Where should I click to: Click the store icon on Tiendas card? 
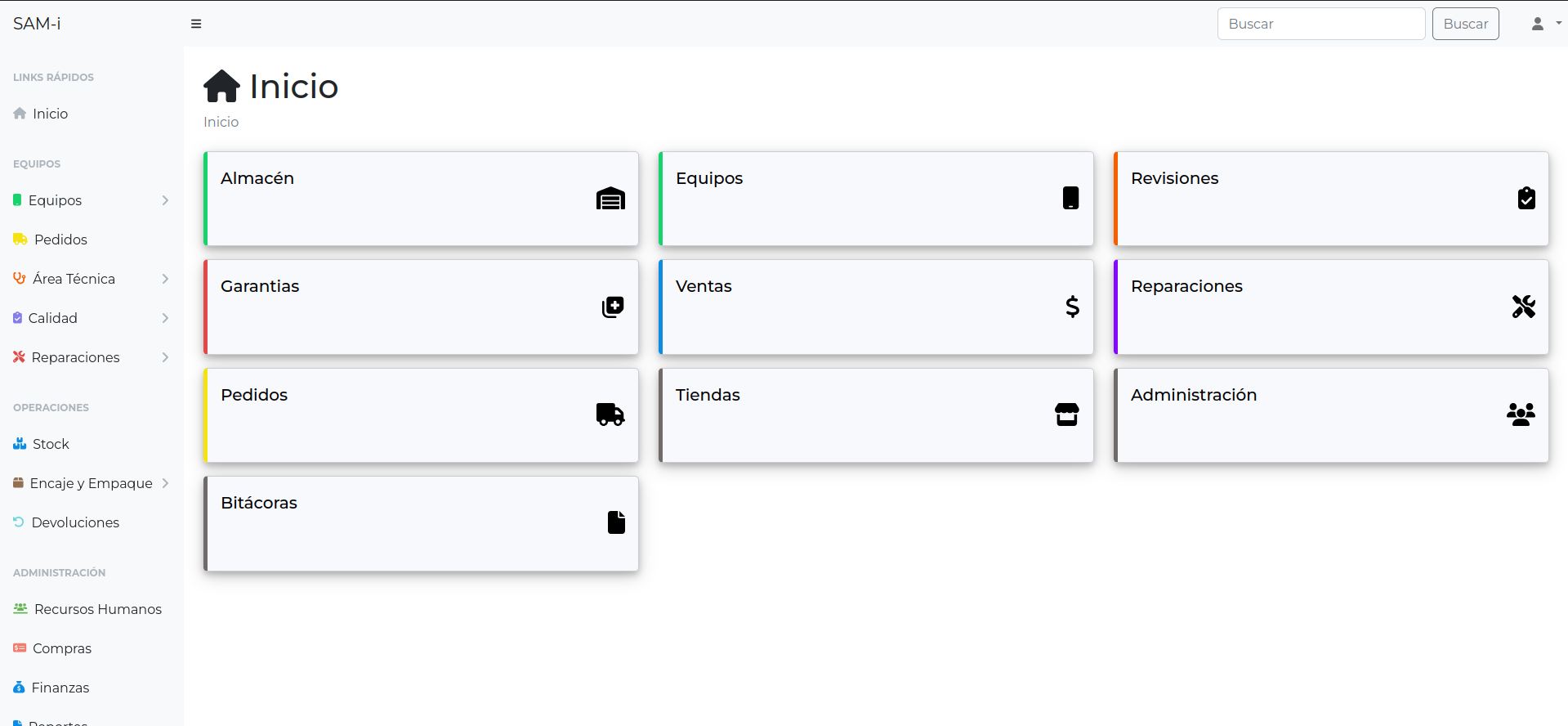(x=1066, y=415)
